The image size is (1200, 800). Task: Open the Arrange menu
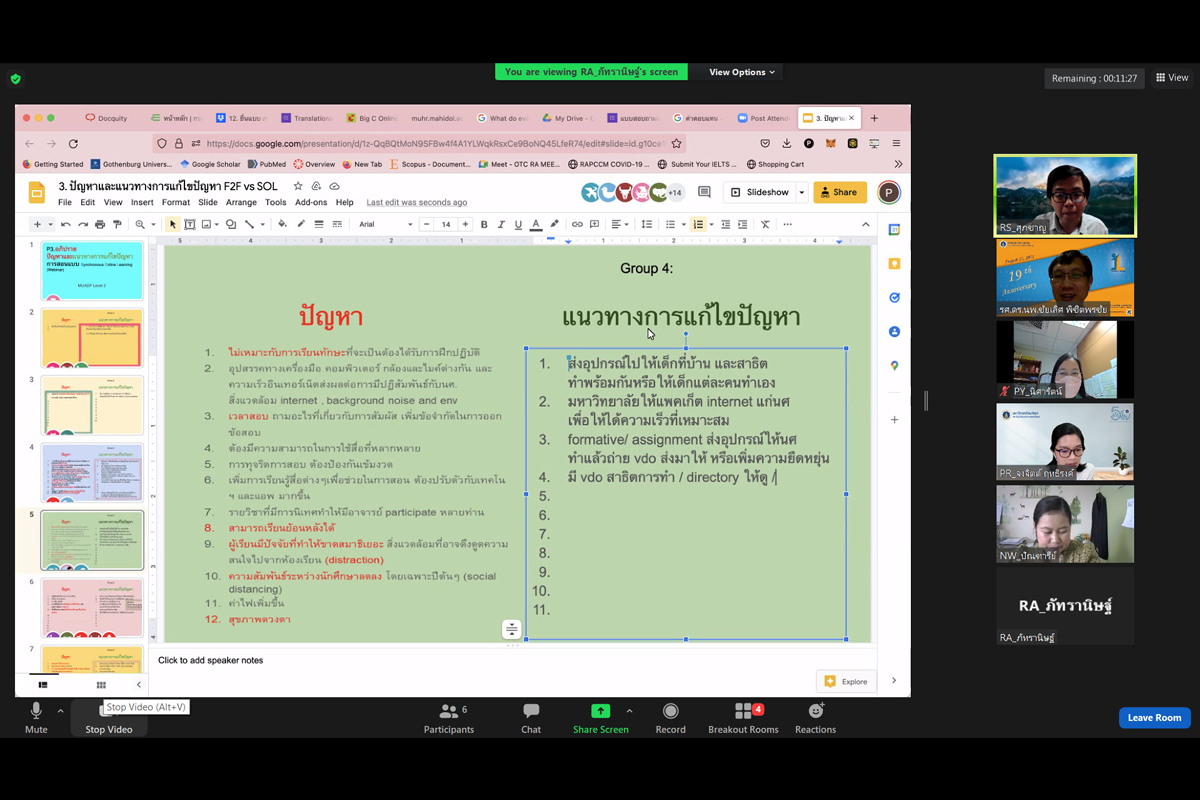241,202
